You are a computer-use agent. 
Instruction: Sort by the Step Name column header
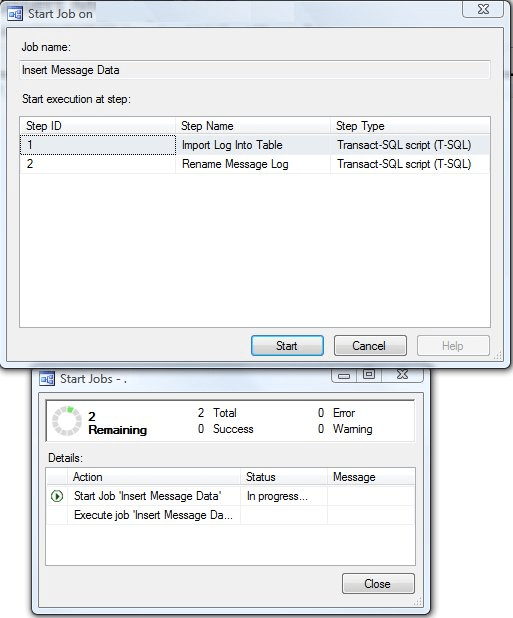(x=253, y=126)
